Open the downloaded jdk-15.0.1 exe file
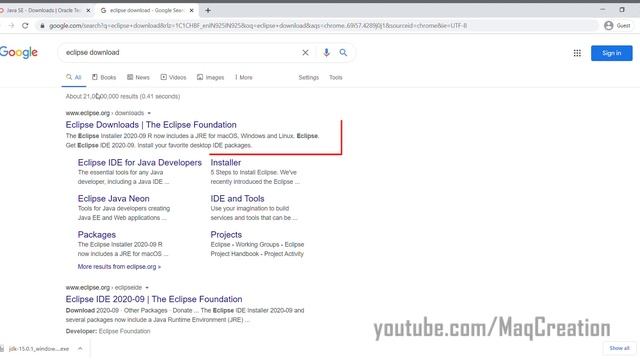This screenshot has width=640, height=360. pyautogui.click(x=39, y=349)
